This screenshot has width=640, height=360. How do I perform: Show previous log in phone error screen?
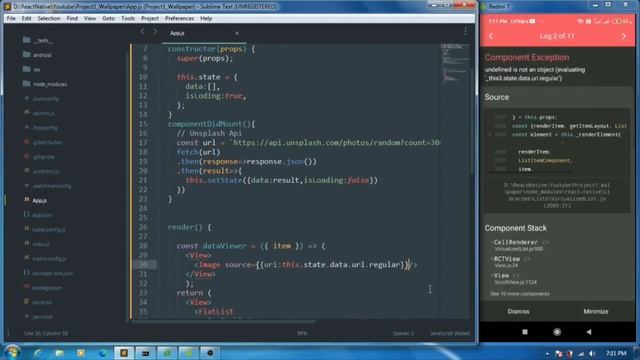pos(491,36)
